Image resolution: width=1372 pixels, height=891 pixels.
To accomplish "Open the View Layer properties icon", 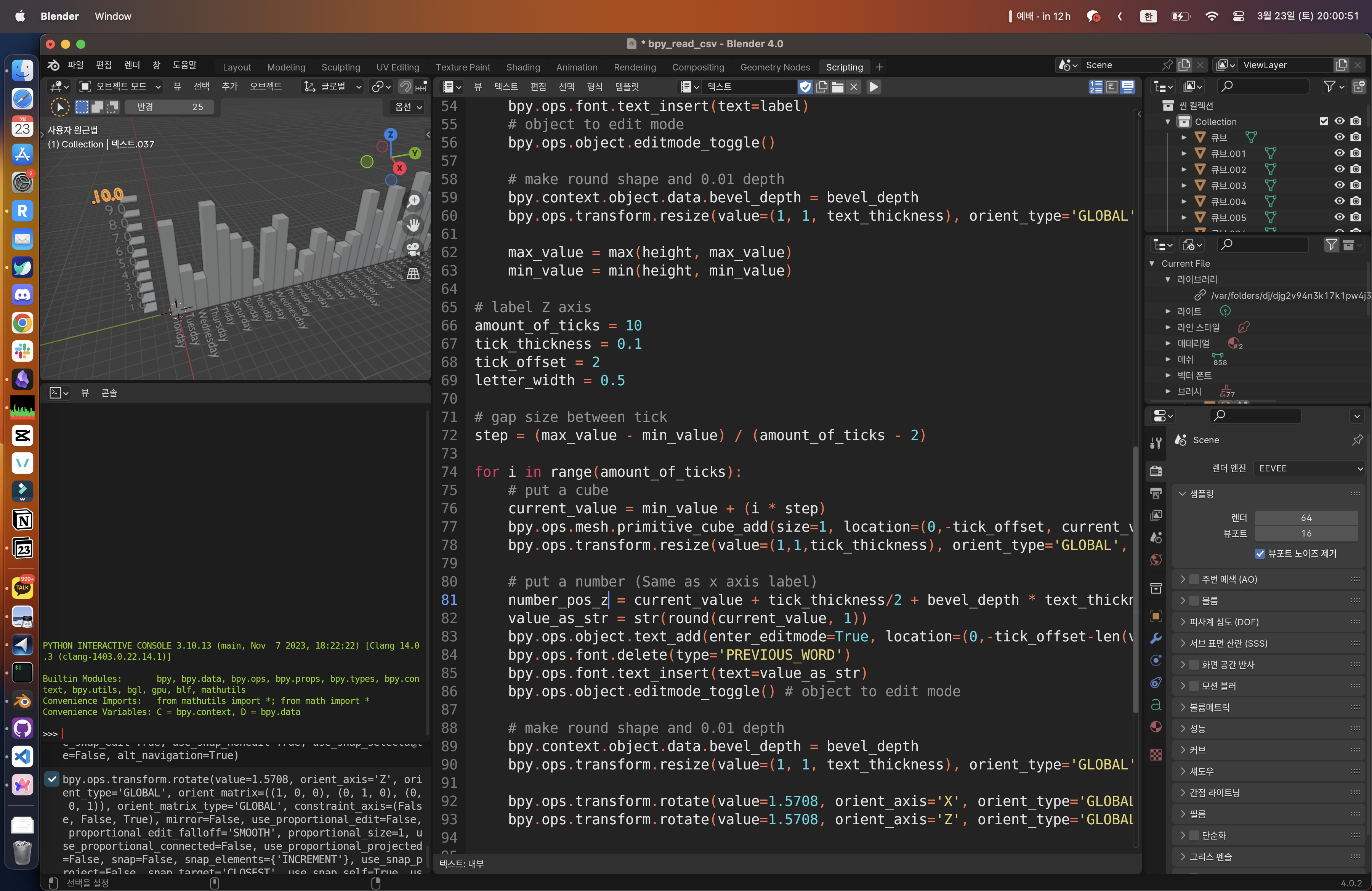I will [1156, 515].
